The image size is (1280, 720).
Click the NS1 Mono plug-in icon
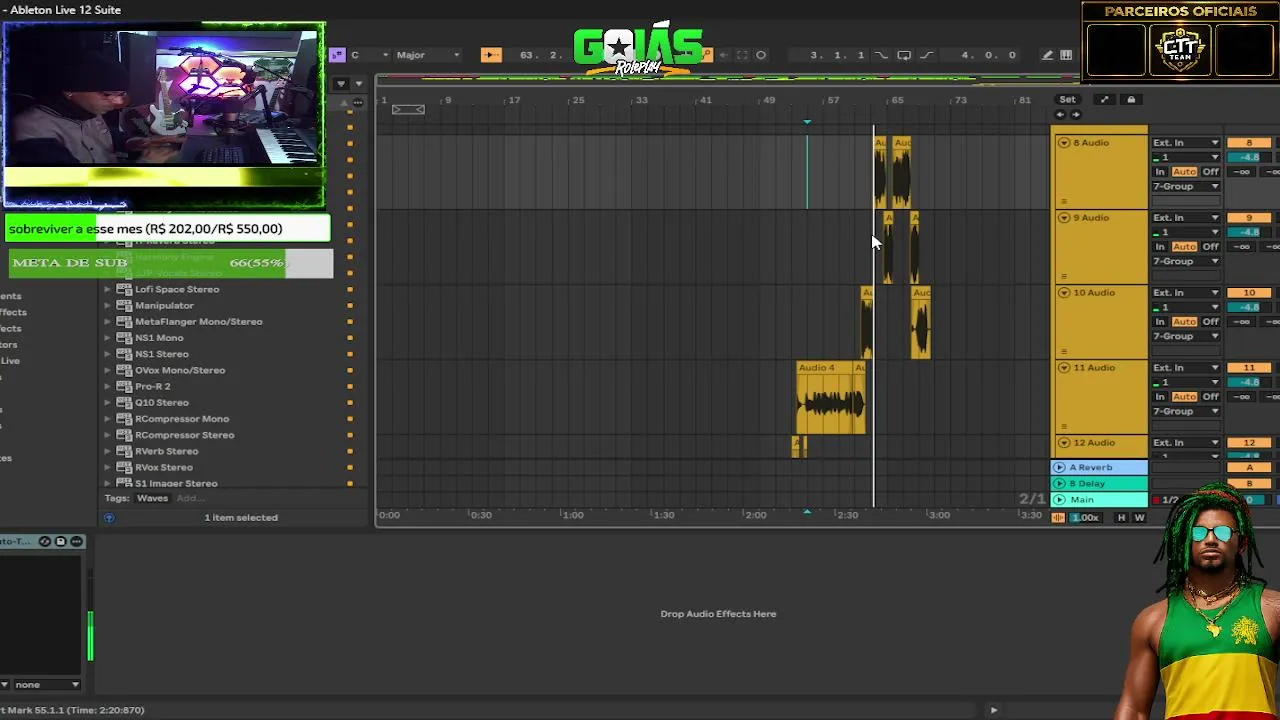(124, 338)
